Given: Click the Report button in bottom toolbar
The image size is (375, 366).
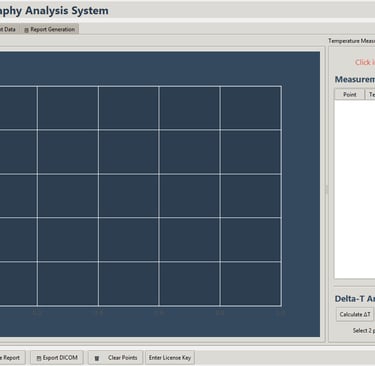Looking at the screenshot, I should pyautogui.click(x=12, y=358).
